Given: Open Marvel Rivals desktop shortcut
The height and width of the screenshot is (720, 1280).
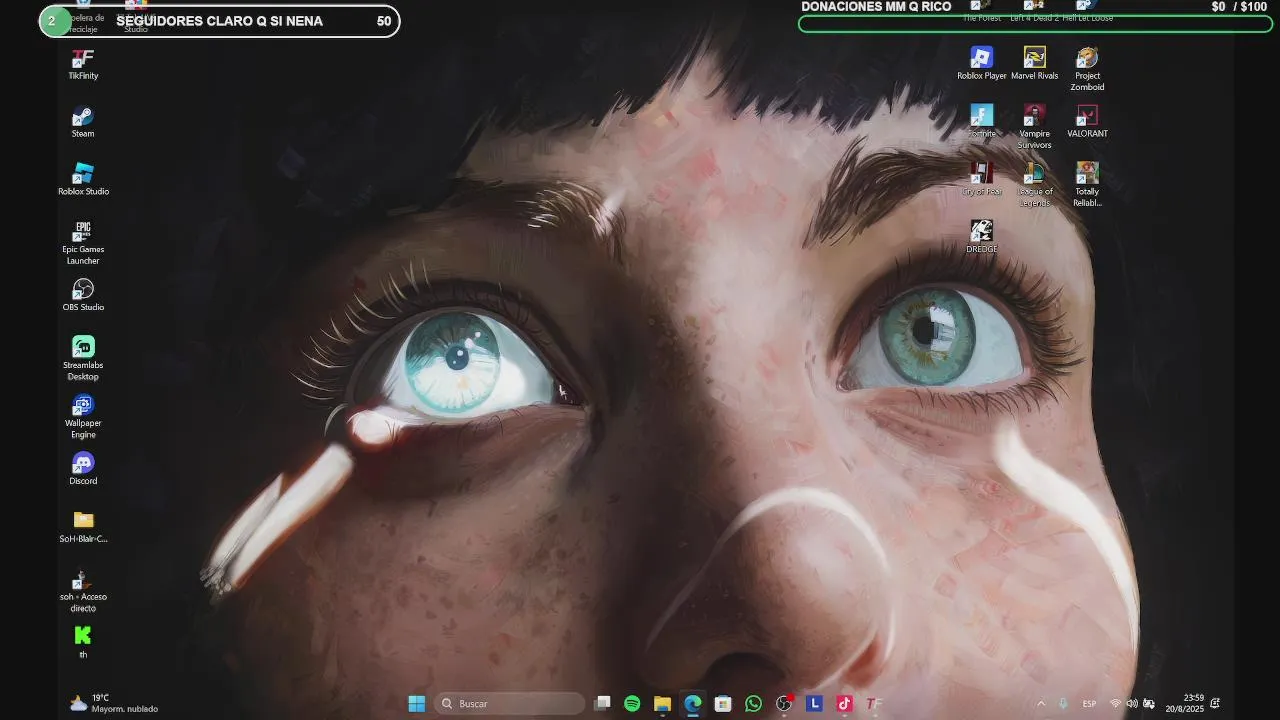Looking at the screenshot, I should click(x=1035, y=64).
